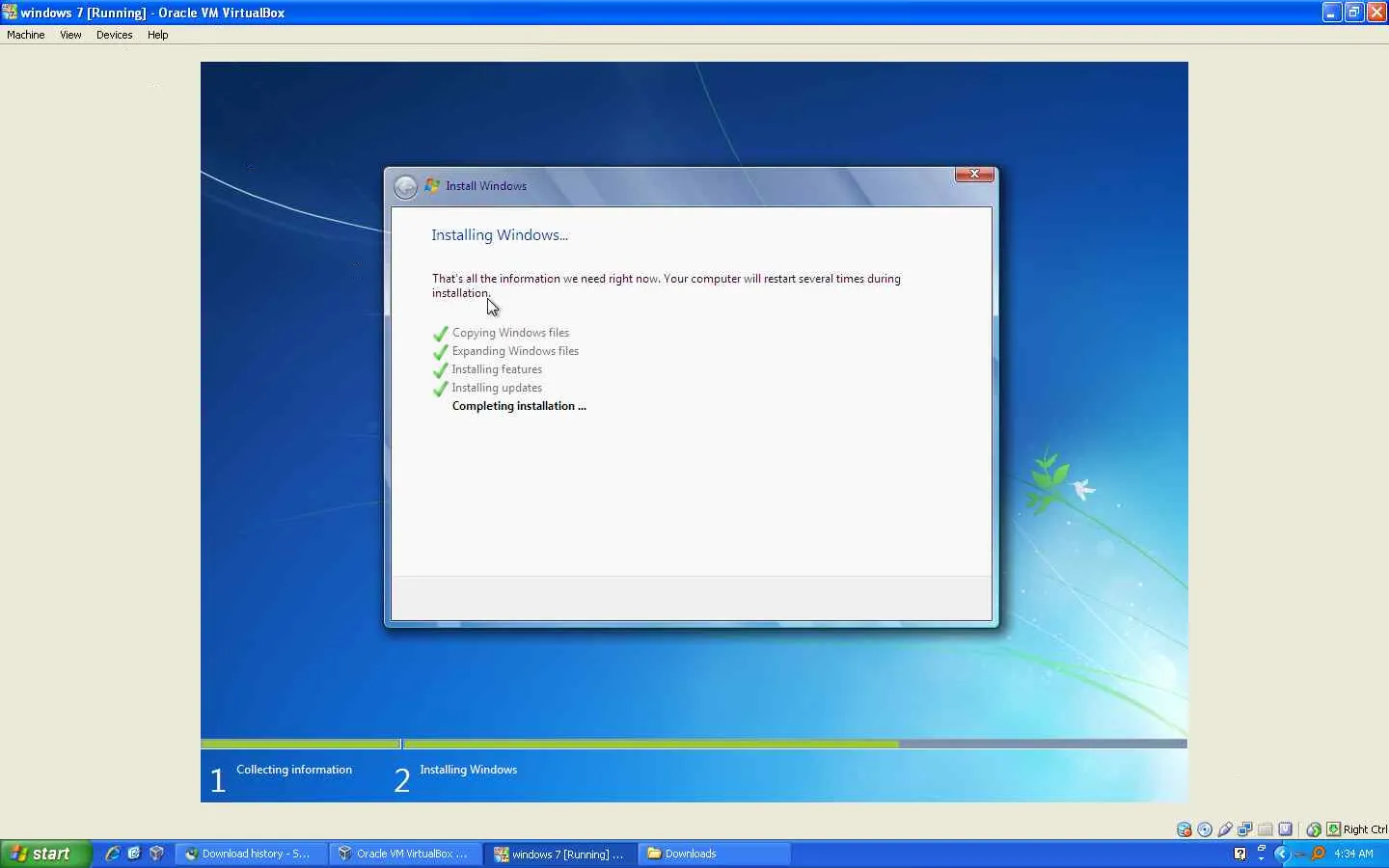Viewport: 1389px width, 868px height.
Task: Click the second Quick Launch icon
Action: tap(134, 854)
